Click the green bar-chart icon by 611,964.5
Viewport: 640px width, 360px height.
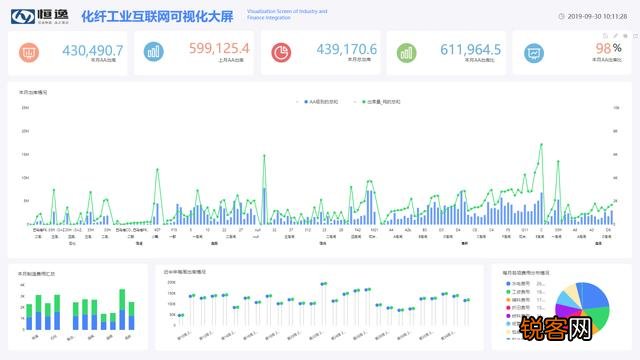pyautogui.click(x=407, y=53)
